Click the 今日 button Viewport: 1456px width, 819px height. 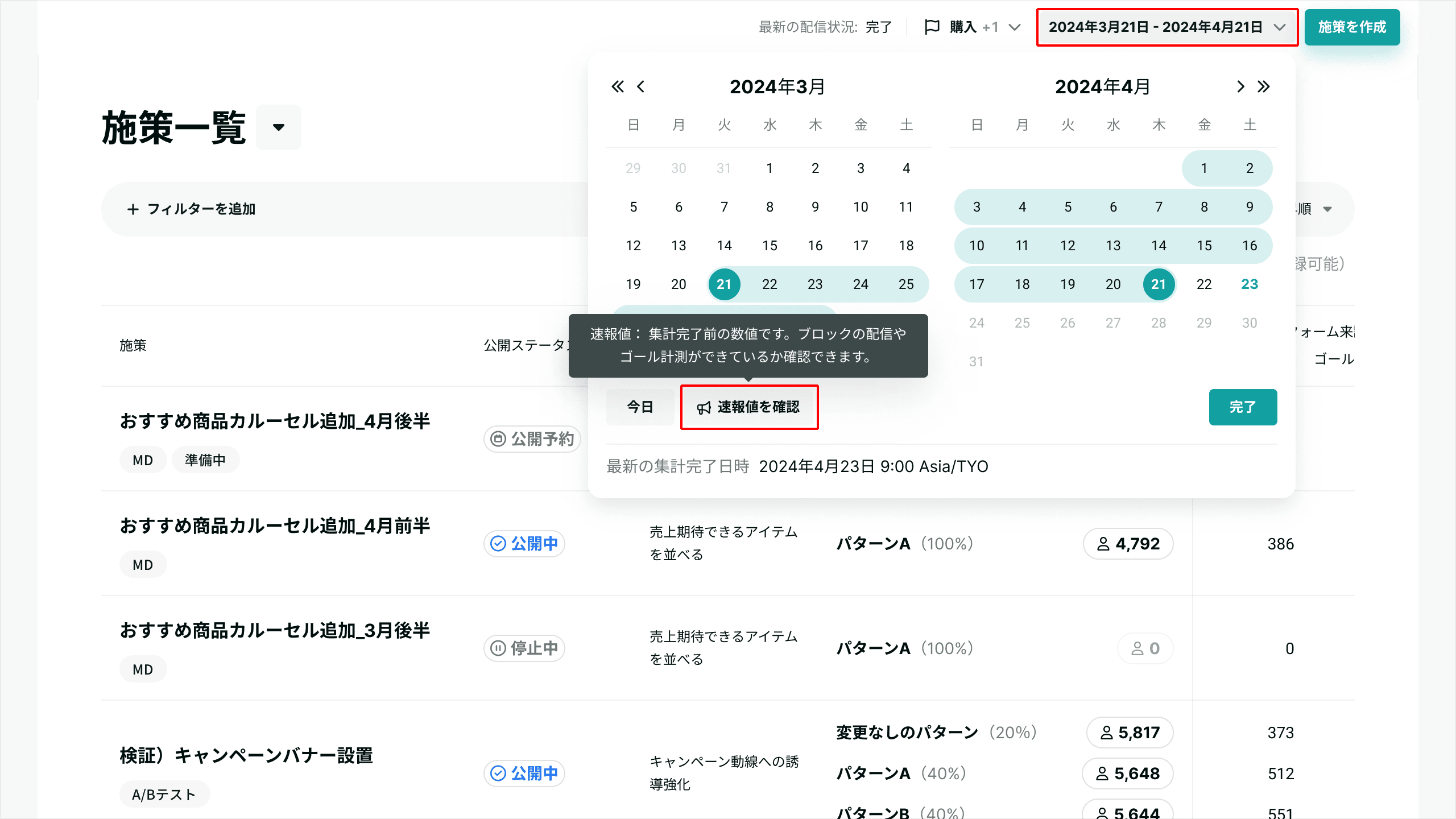click(x=640, y=407)
